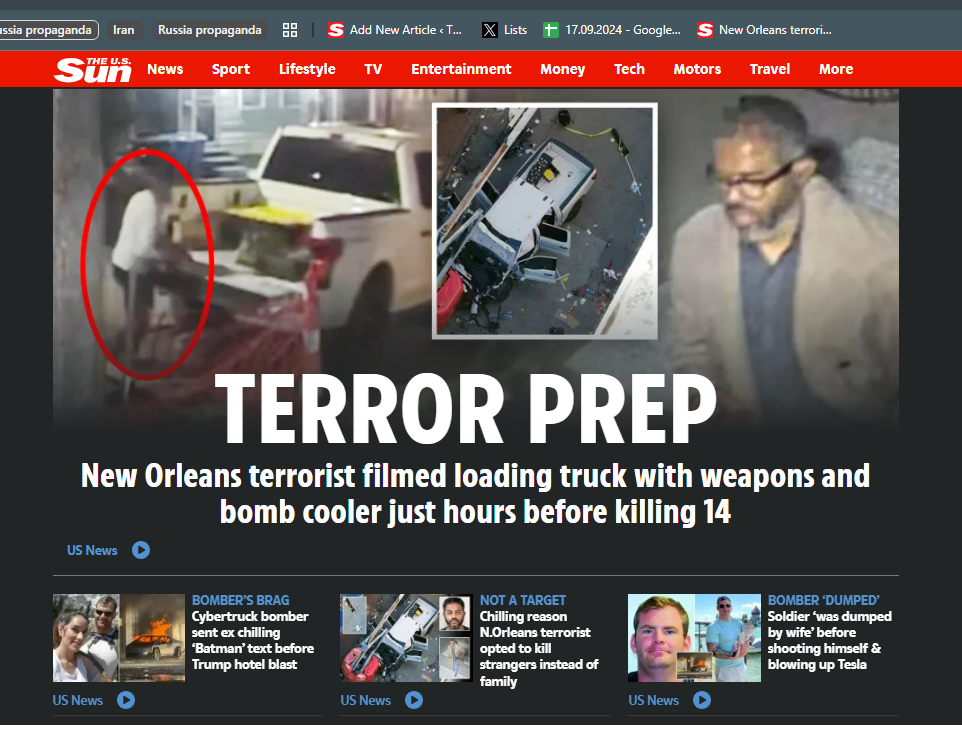The image size is (962, 730).
Task: Click the Soldier dumped by wife thumbnail
Action: 695,638
